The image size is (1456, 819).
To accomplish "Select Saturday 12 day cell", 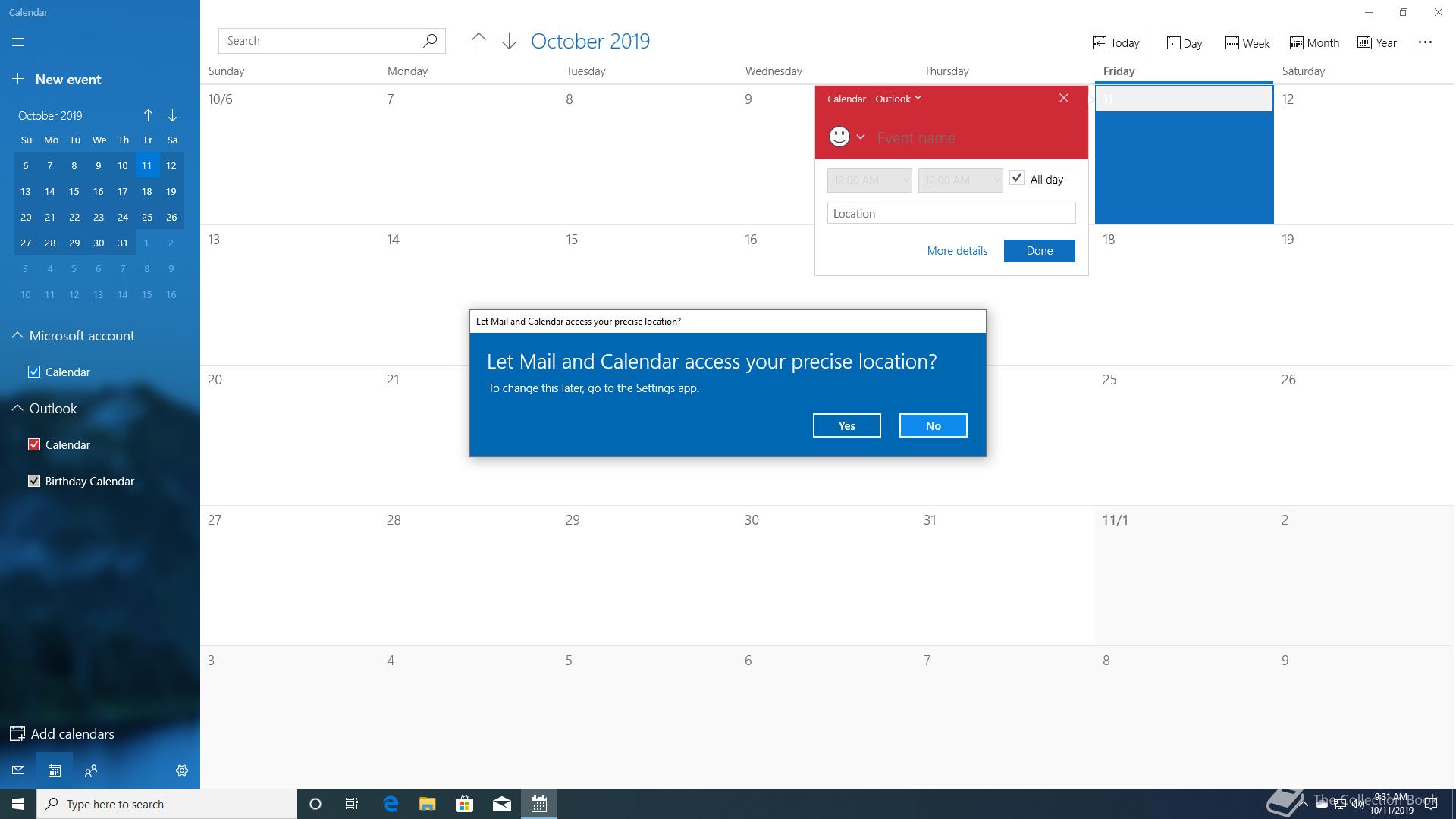I will [1364, 155].
